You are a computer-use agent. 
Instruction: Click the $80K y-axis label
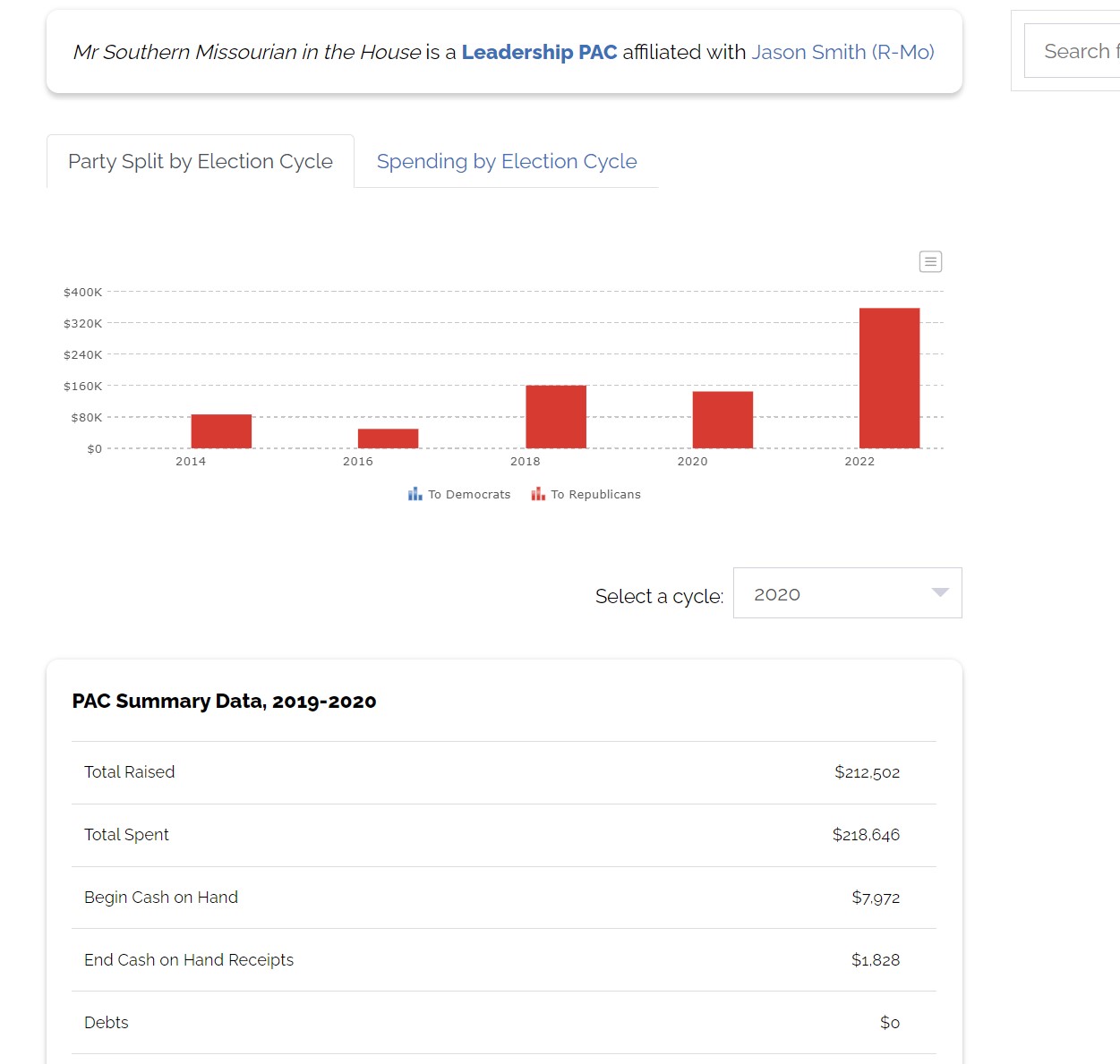click(x=87, y=418)
